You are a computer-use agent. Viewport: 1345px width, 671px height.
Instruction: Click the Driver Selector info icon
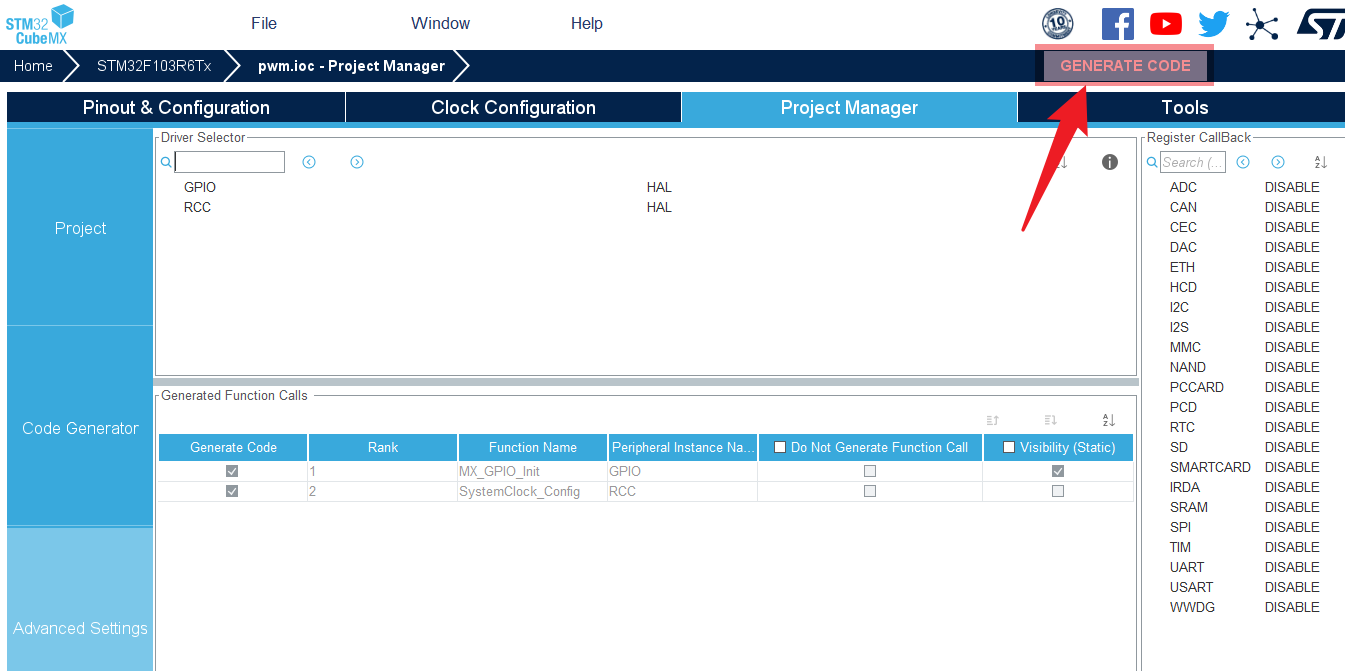tap(1110, 162)
